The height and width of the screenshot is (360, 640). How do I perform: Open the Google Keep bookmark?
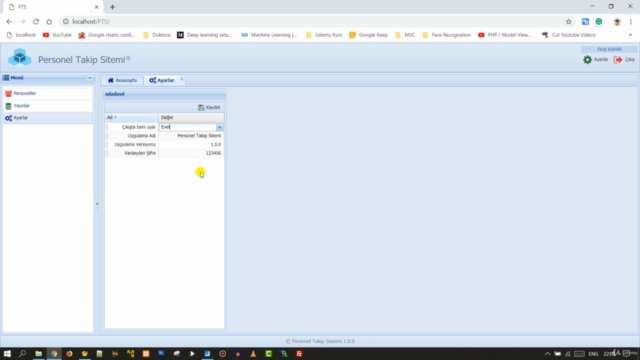(369, 35)
